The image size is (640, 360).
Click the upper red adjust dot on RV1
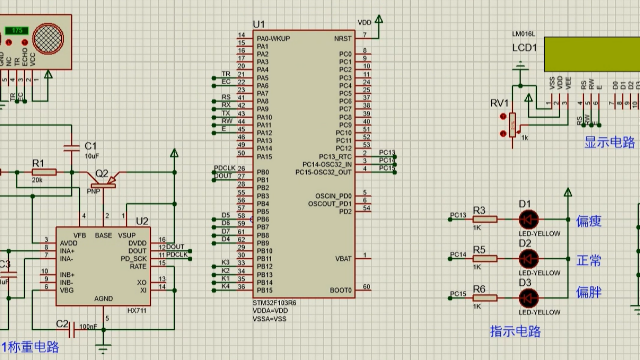click(x=503, y=117)
